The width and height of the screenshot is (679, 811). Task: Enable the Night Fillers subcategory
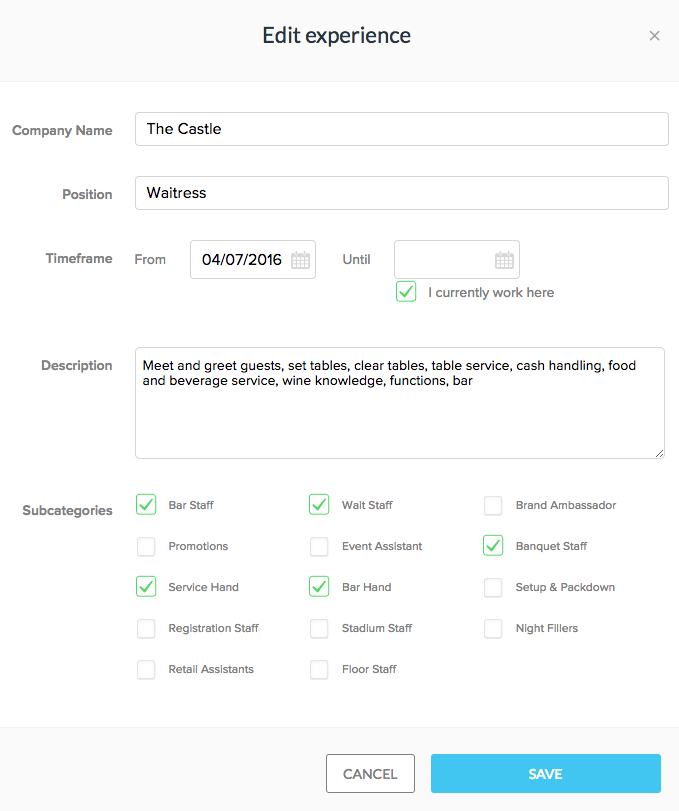point(493,628)
